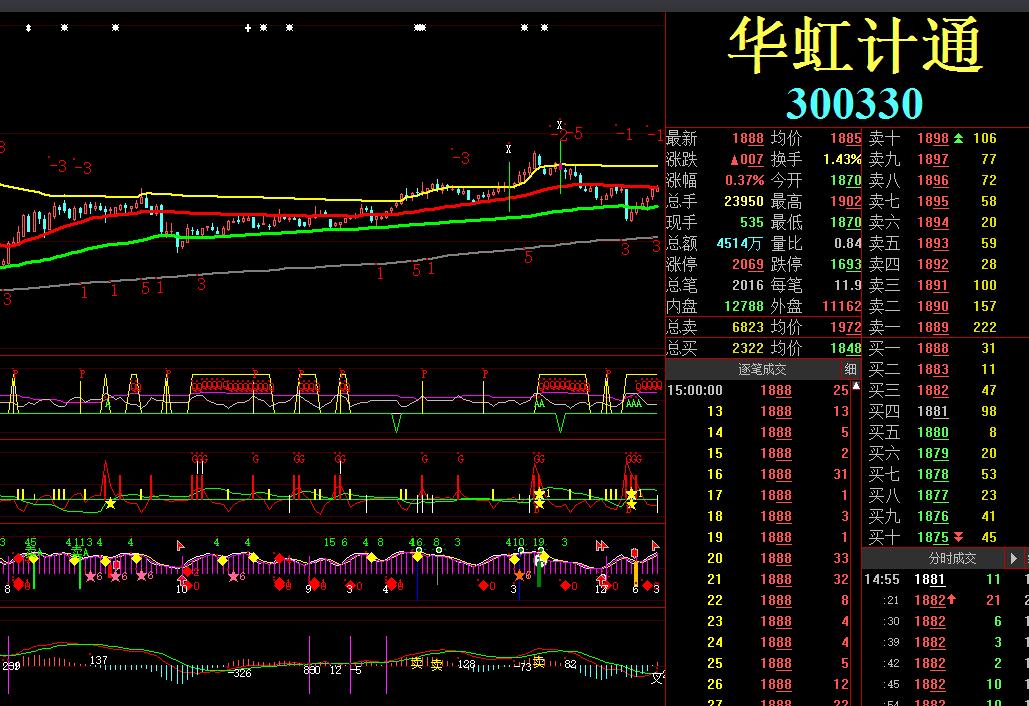Click the 换手 value 1.43%

click(842, 159)
